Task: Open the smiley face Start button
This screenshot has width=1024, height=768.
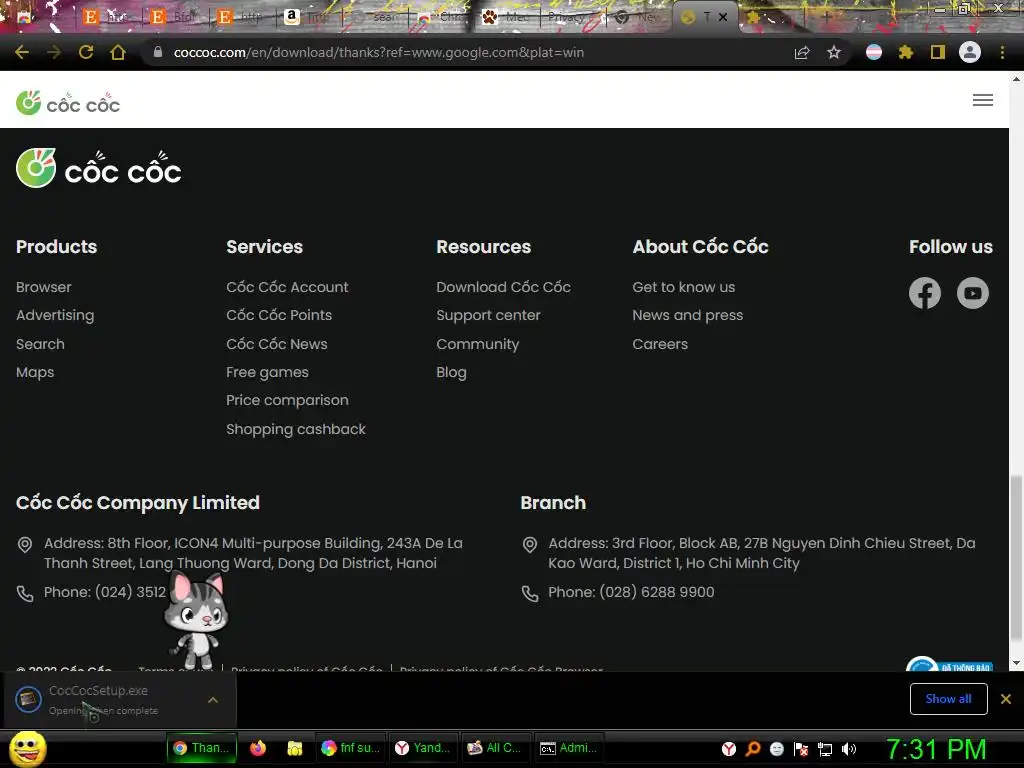Action: (x=27, y=748)
